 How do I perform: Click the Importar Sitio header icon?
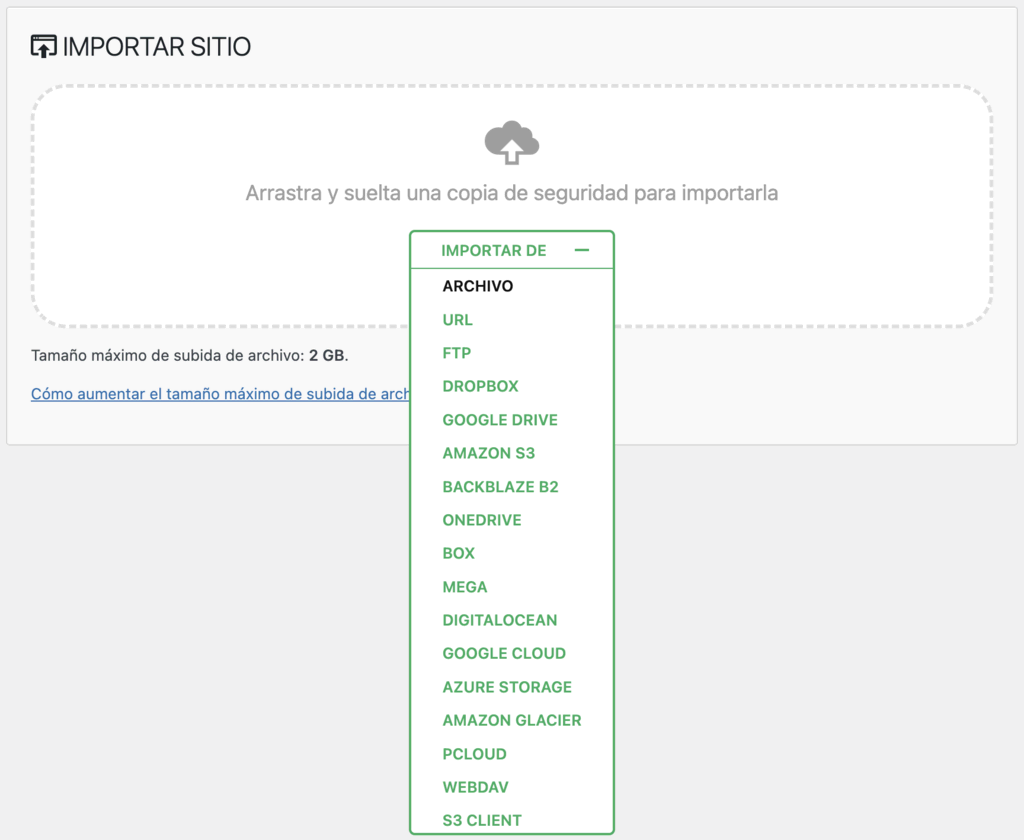pos(42,46)
